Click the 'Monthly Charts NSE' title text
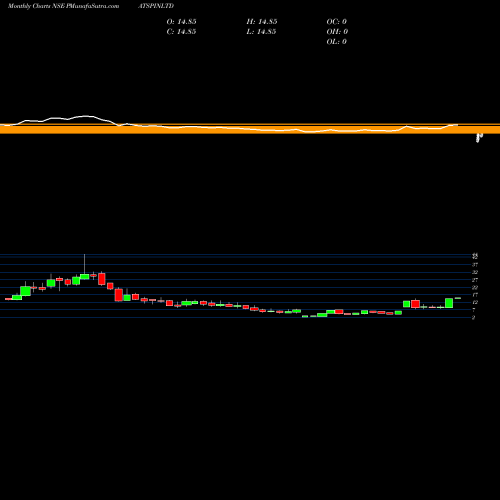500x500 pixels. 36,6
